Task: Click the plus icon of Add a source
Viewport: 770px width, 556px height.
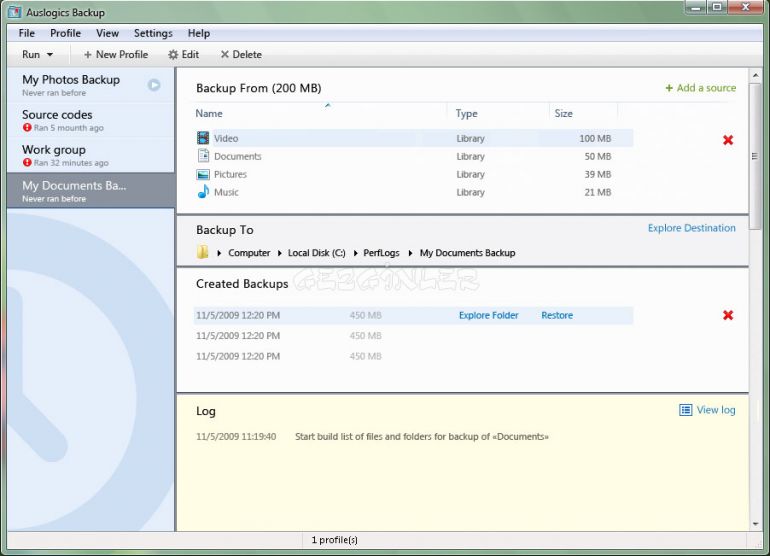Action: (669, 88)
